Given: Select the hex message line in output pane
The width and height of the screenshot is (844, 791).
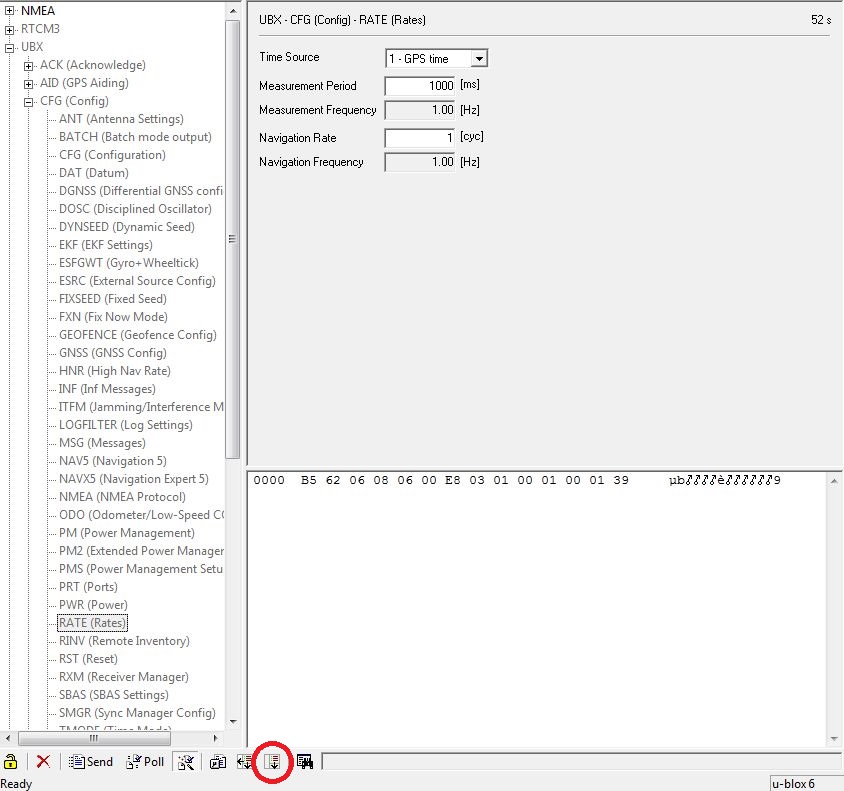Looking at the screenshot, I should click(x=450, y=480).
